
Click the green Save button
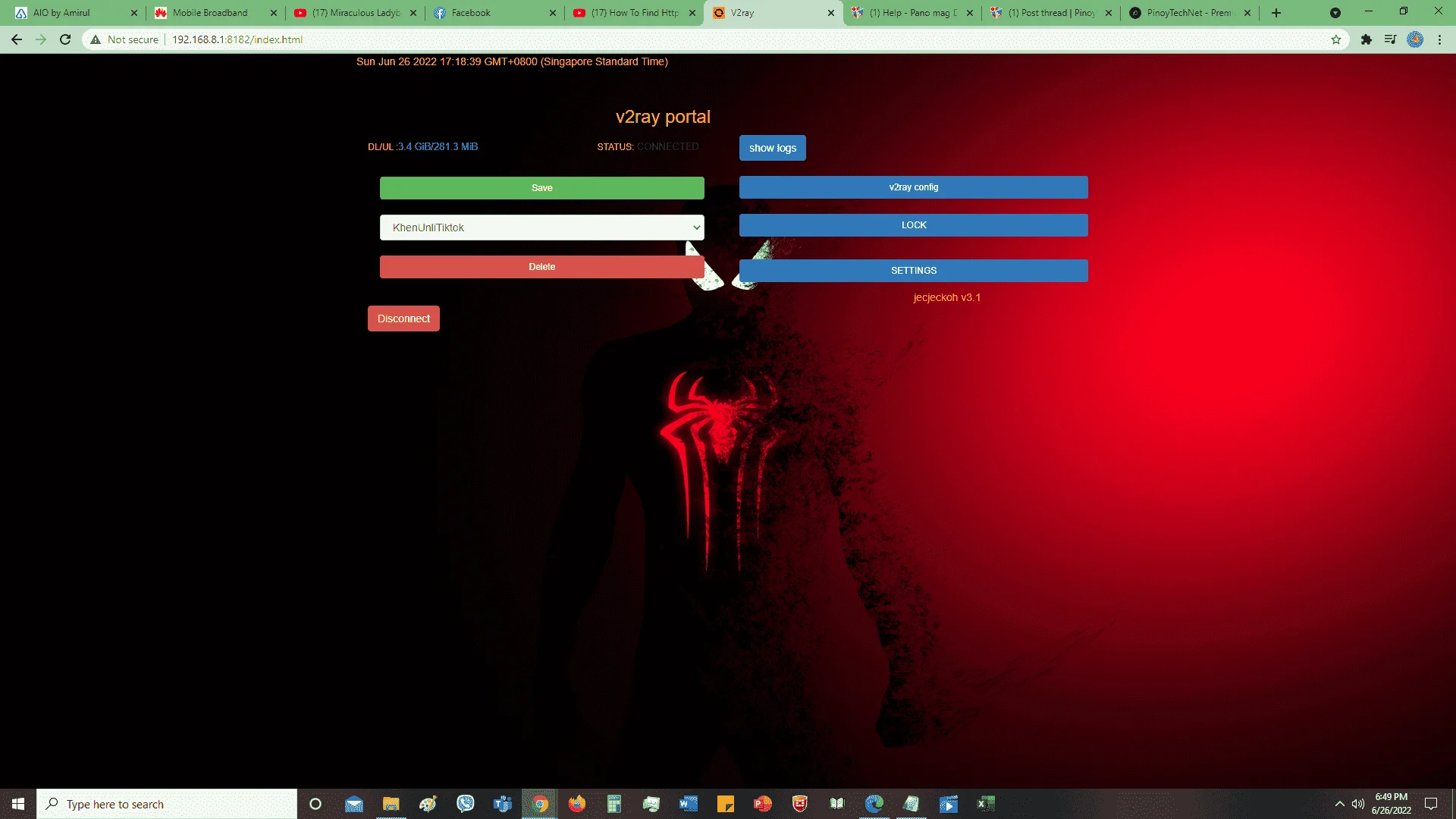[541, 188]
